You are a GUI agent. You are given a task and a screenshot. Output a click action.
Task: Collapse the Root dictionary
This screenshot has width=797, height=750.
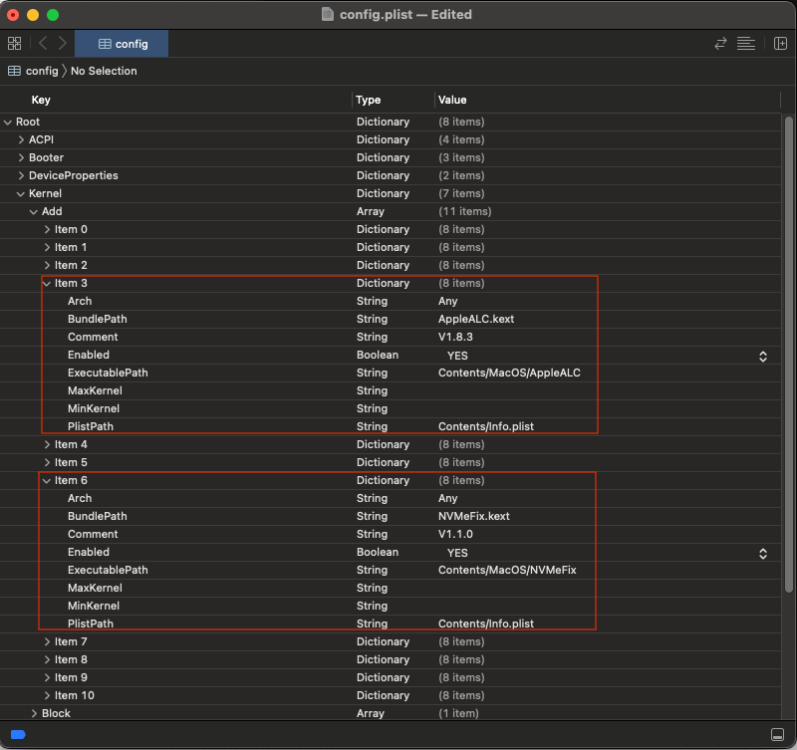8,122
